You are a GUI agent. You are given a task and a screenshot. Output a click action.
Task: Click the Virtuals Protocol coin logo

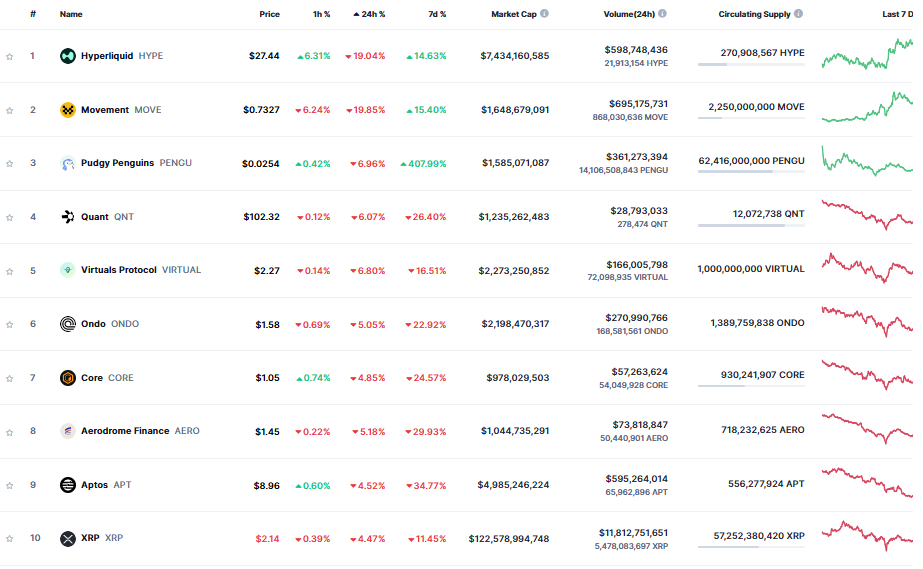pyautogui.click(x=68, y=270)
